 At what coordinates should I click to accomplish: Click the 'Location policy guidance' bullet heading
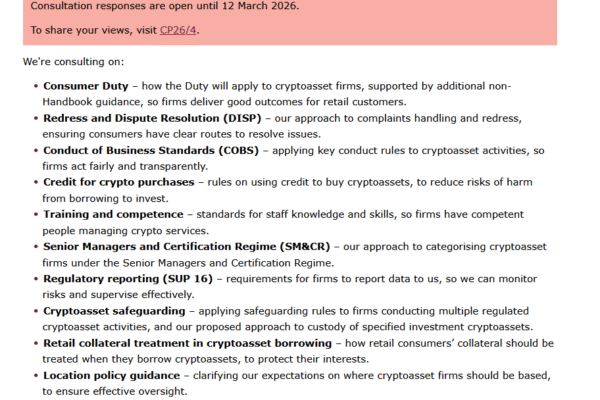click(x=113, y=376)
